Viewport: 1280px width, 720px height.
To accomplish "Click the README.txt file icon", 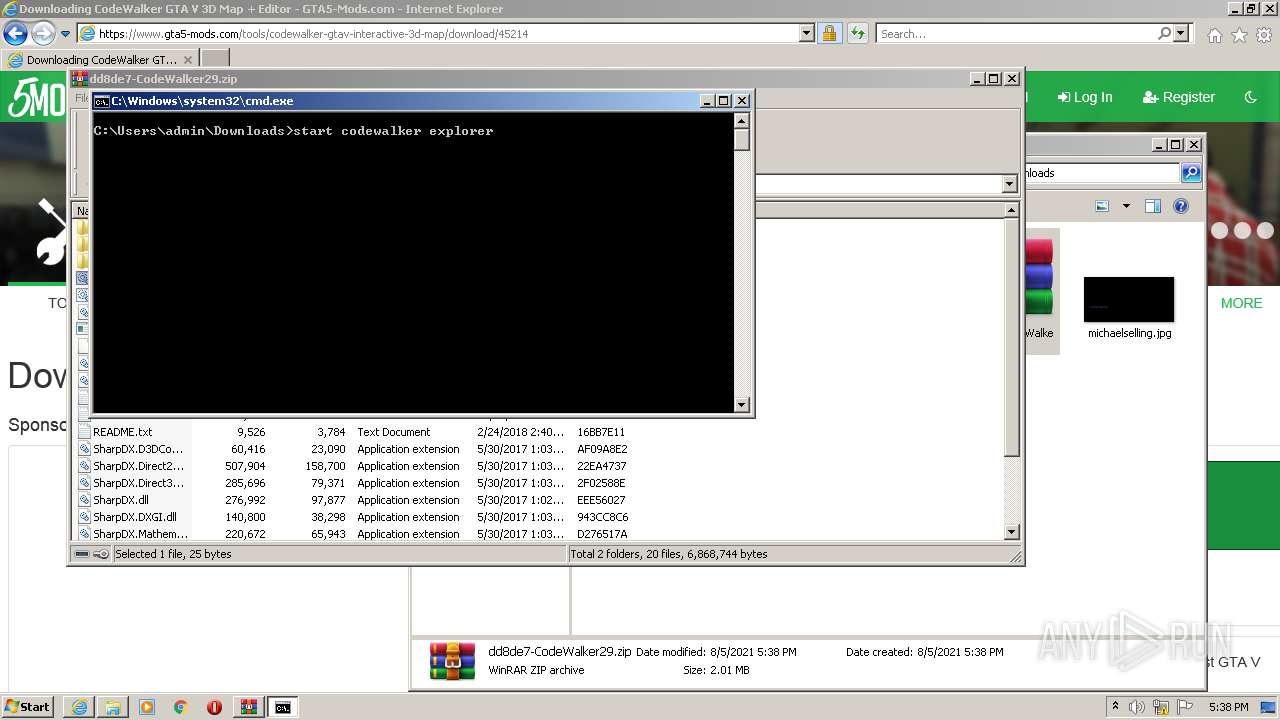I will coord(84,432).
